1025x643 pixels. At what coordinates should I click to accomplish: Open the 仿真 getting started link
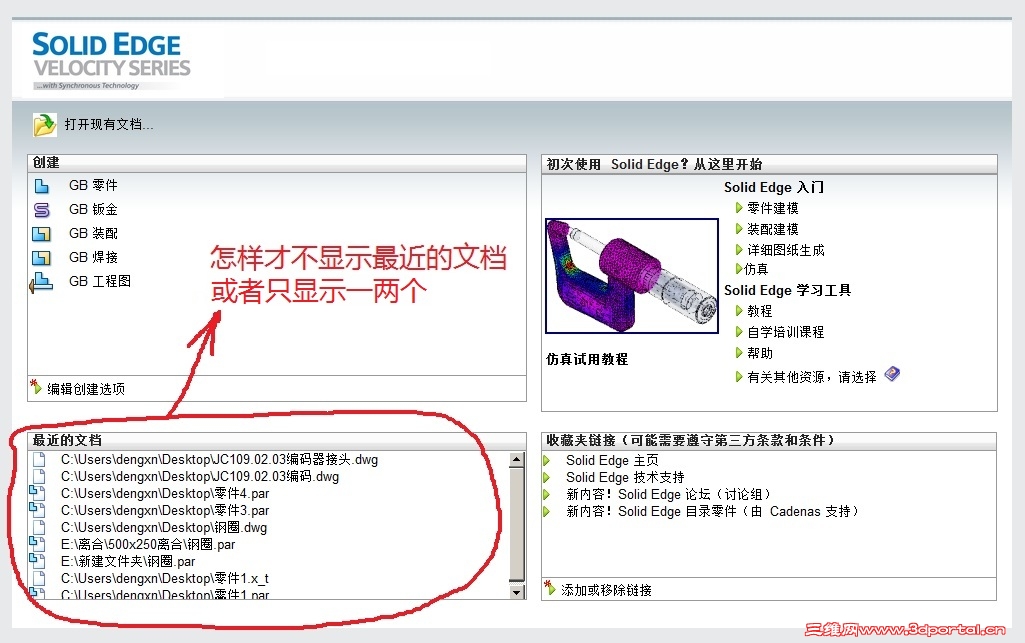(x=756, y=269)
